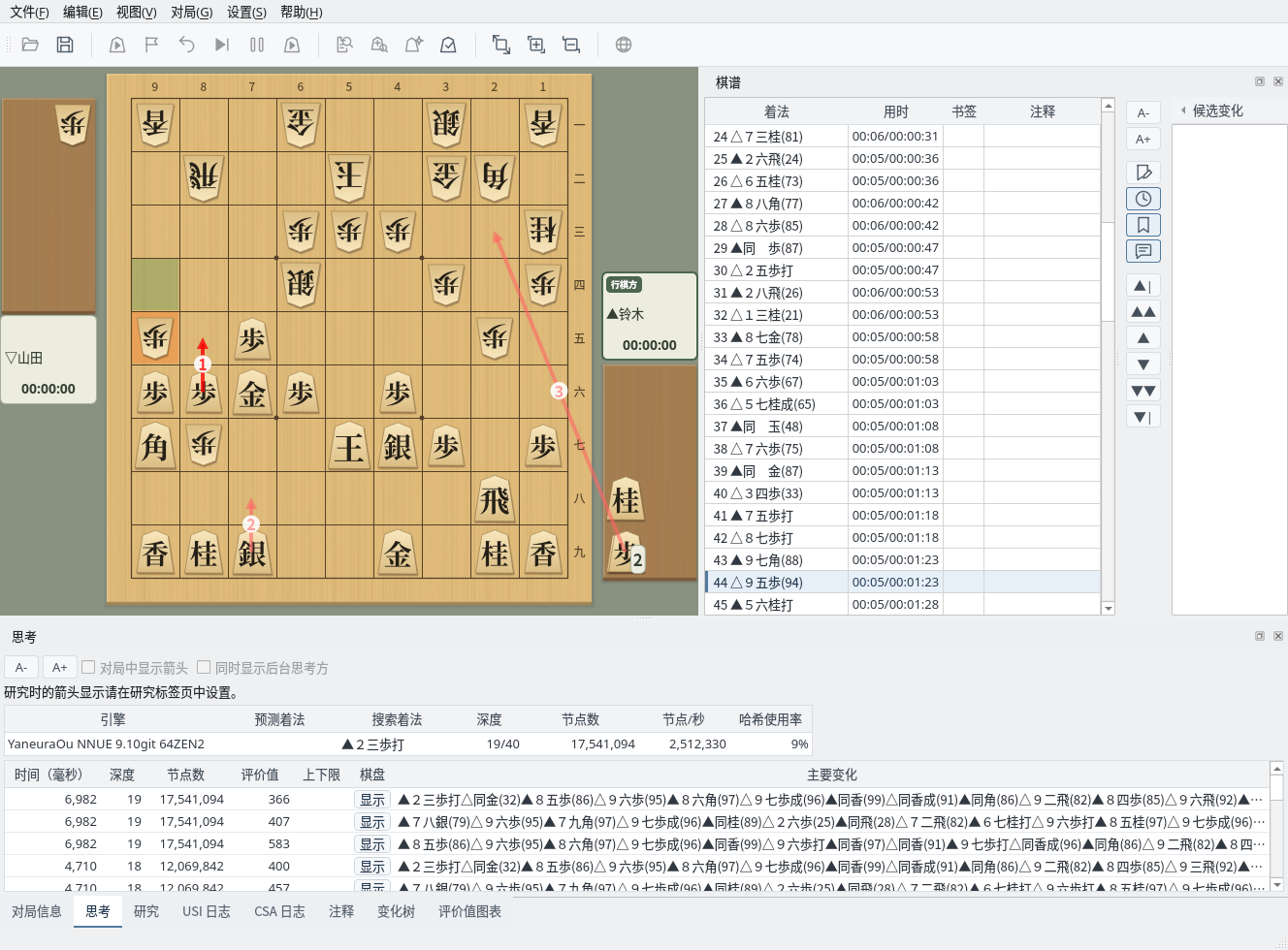Viewport: 1288px width, 950px height.
Task: Select move 45 ▲５六桂打 in the kifu
Action: 902,605
